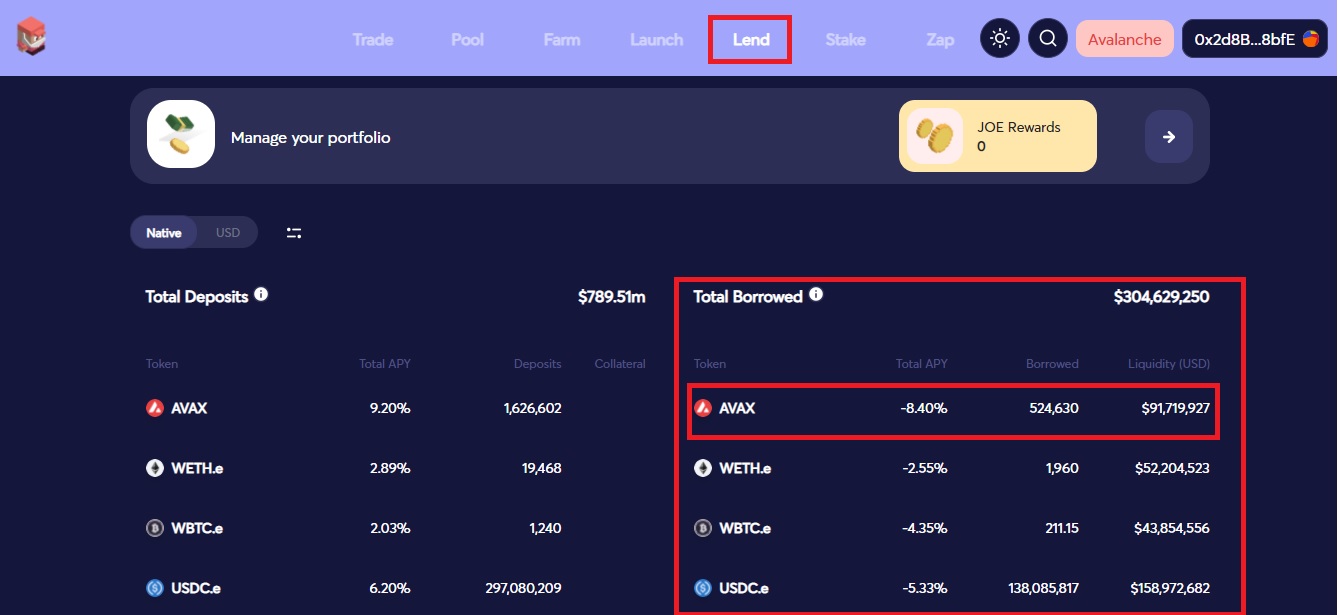Show info for Total Borrowed
The height and width of the screenshot is (615, 1340).
pyautogui.click(x=816, y=295)
